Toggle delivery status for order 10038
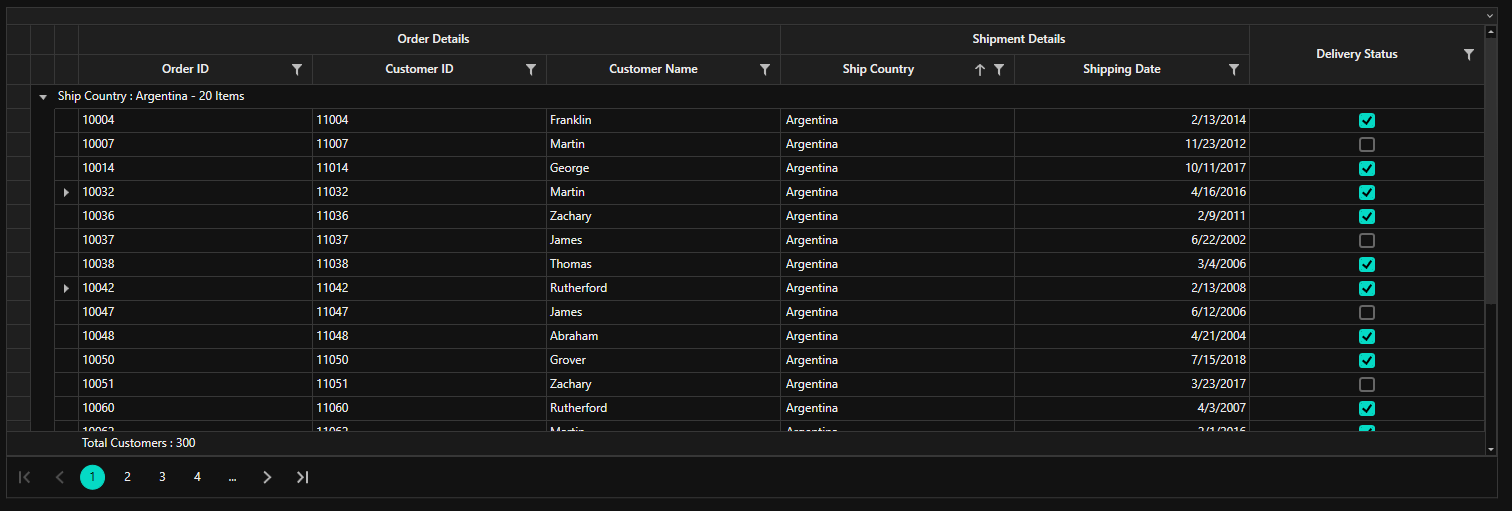Image resolution: width=1512 pixels, height=511 pixels. 1367,264
